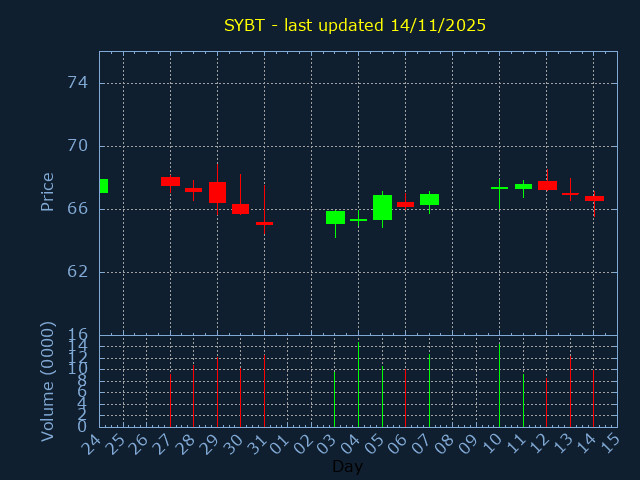Select the Price axis label
The width and height of the screenshot is (640, 480).
pos(47,192)
